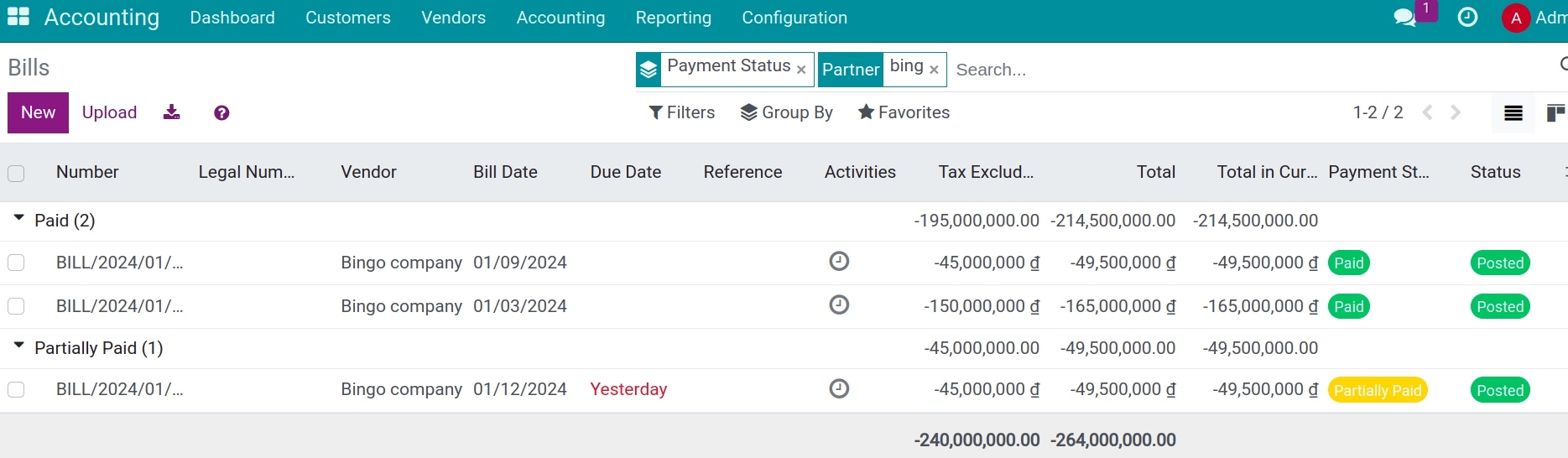Toggle the select-all checkbox in header
1568x458 pixels.
click(16, 173)
